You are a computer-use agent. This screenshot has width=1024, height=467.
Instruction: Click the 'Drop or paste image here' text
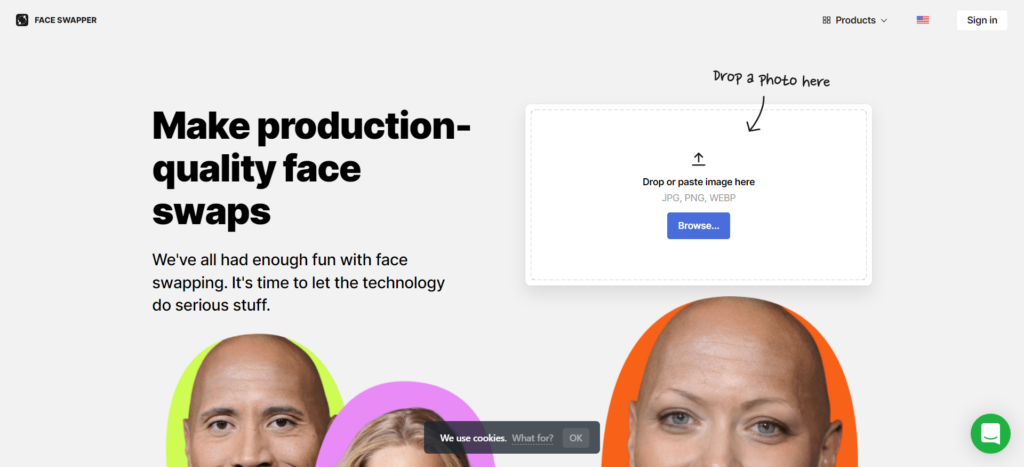tap(698, 182)
